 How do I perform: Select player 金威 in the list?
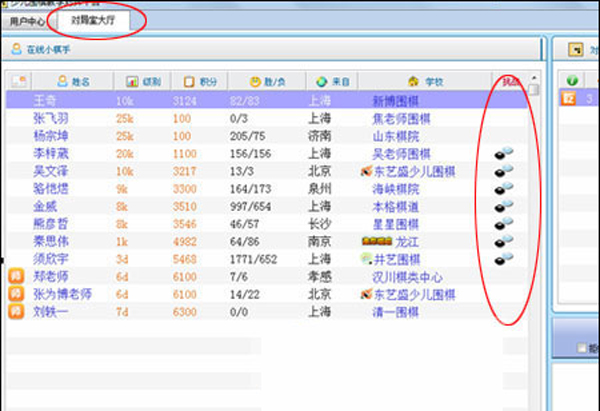(x=45, y=206)
